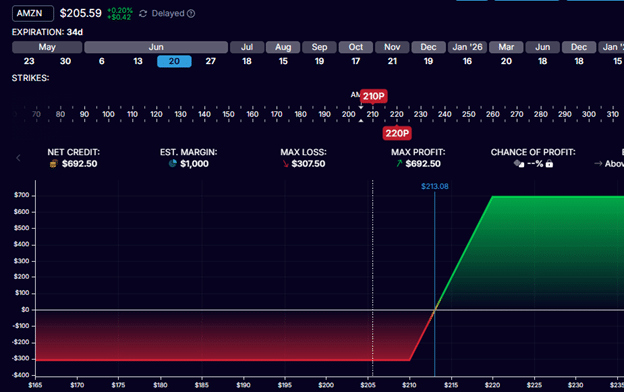Click the AMZN ticker symbol box
Viewport: 624px width, 392px height.
tap(33, 14)
